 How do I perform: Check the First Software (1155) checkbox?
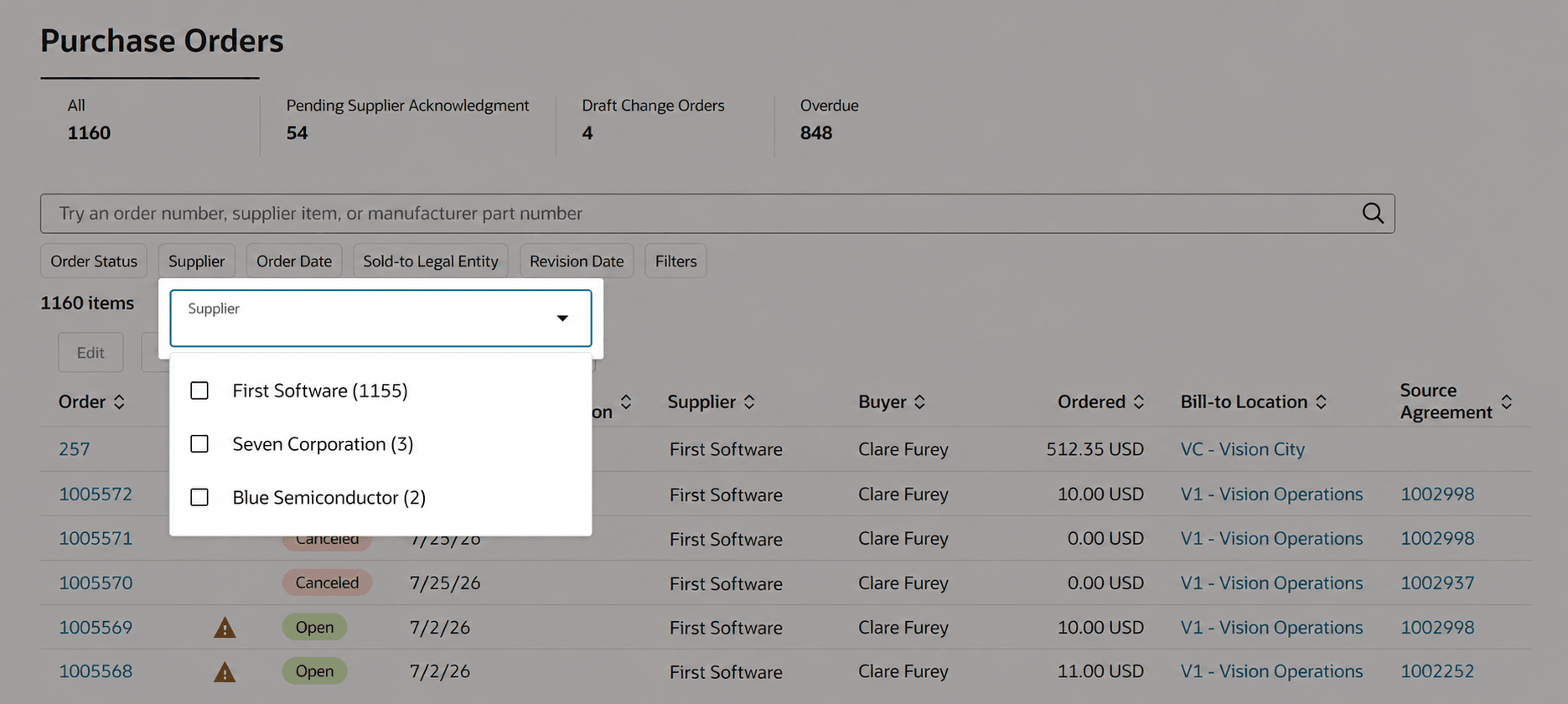click(199, 391)
